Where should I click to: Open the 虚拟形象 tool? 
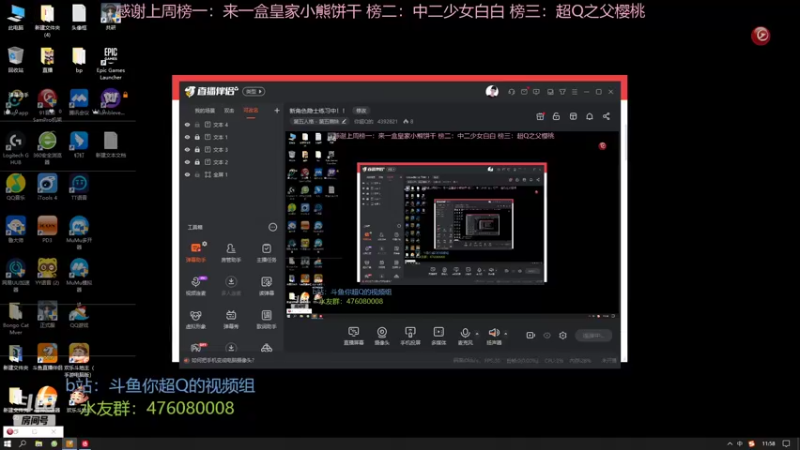pos(196,319)
